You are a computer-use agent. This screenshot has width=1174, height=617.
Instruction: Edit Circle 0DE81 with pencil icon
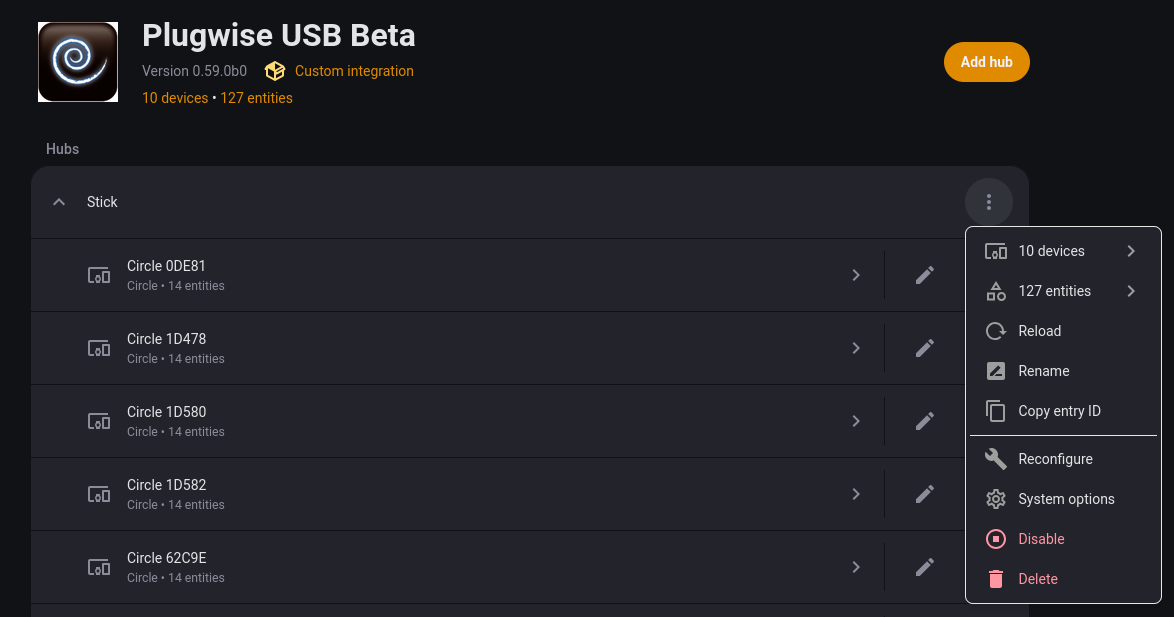[925, 275]
